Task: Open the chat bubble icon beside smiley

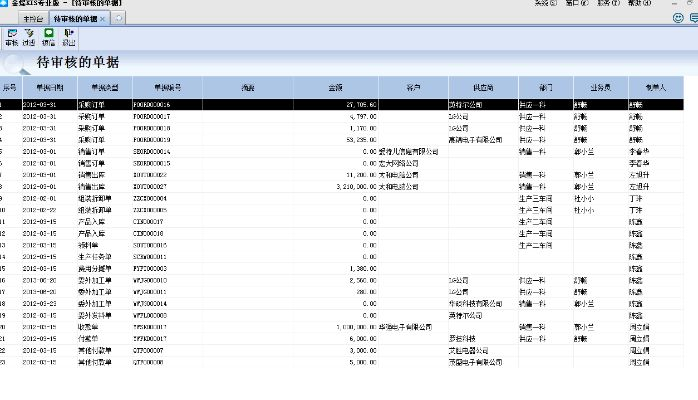Action: pyautogui.click(x=694, y=18)
